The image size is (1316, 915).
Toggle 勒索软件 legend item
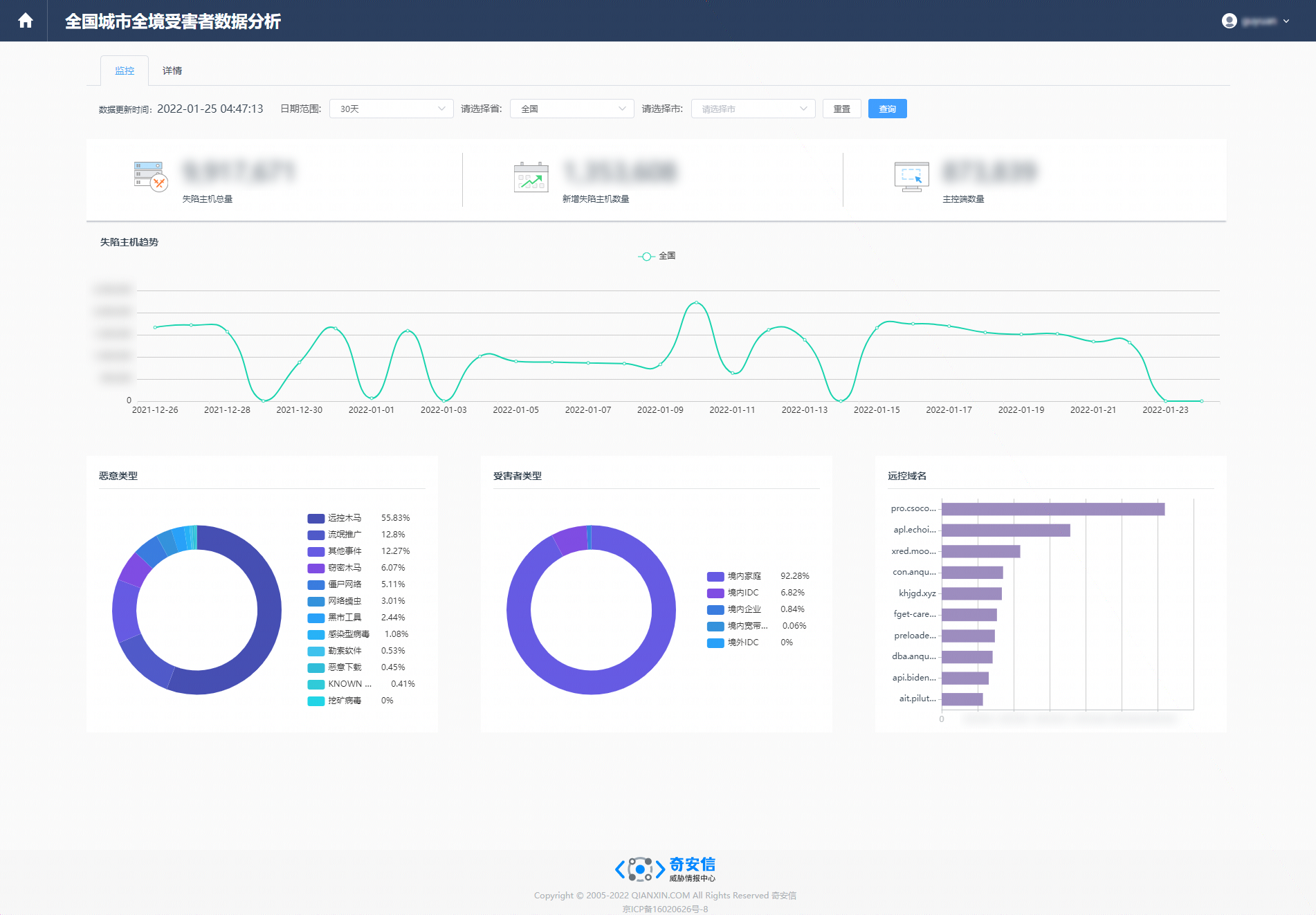tap(335, 651)
